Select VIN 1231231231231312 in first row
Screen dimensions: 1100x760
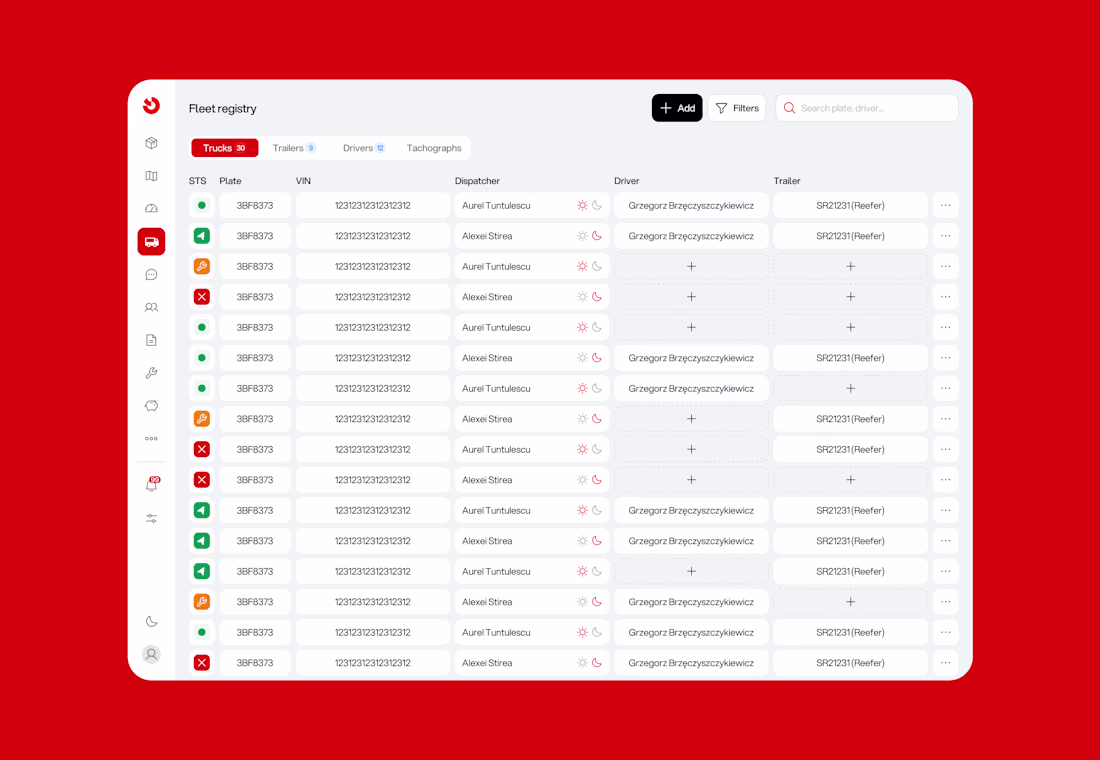373,206
